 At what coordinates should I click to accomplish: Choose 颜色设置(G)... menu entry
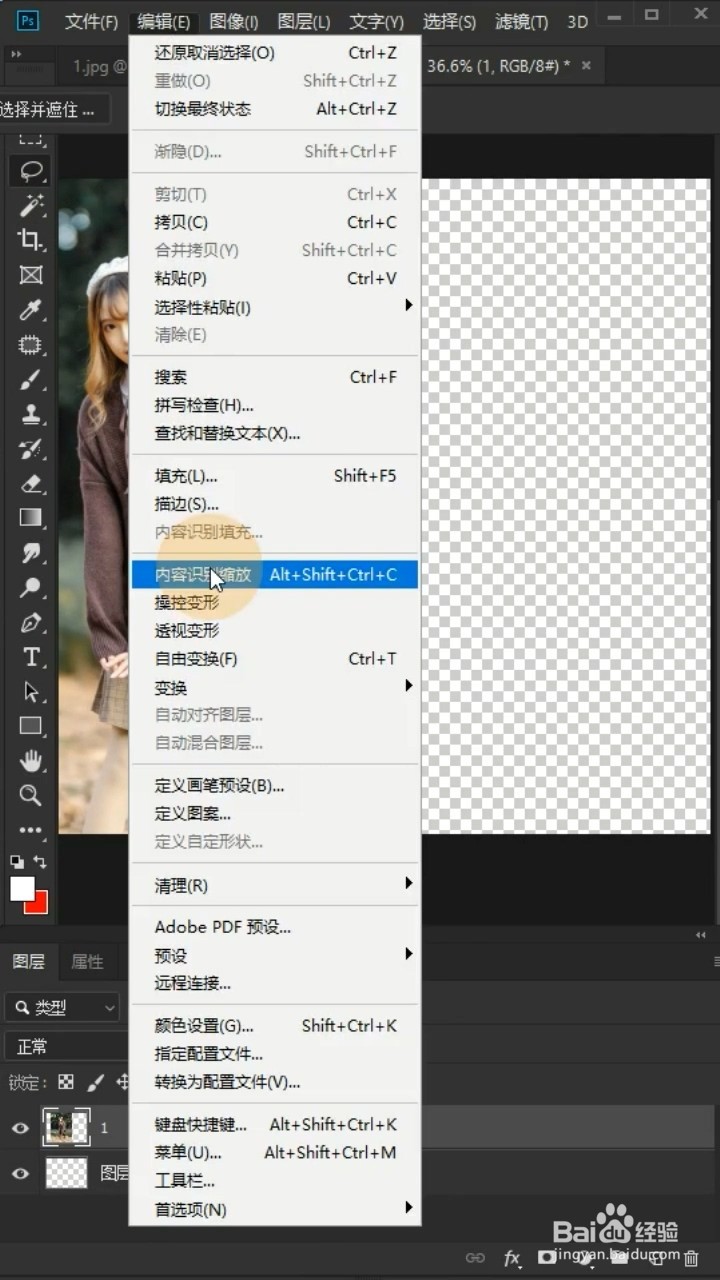tap(275, 1025)
